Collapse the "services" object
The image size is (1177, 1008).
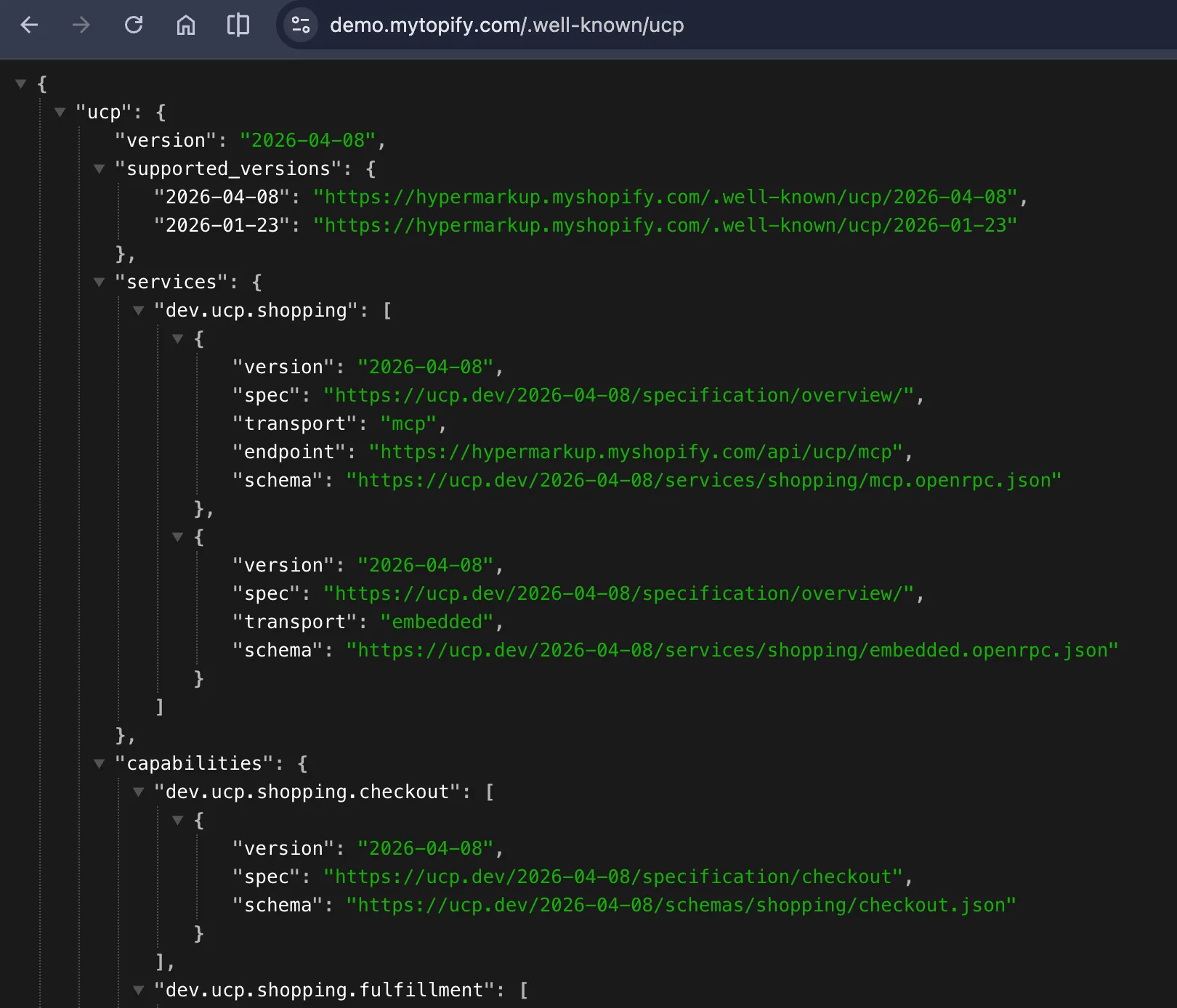tap(100, 283)
